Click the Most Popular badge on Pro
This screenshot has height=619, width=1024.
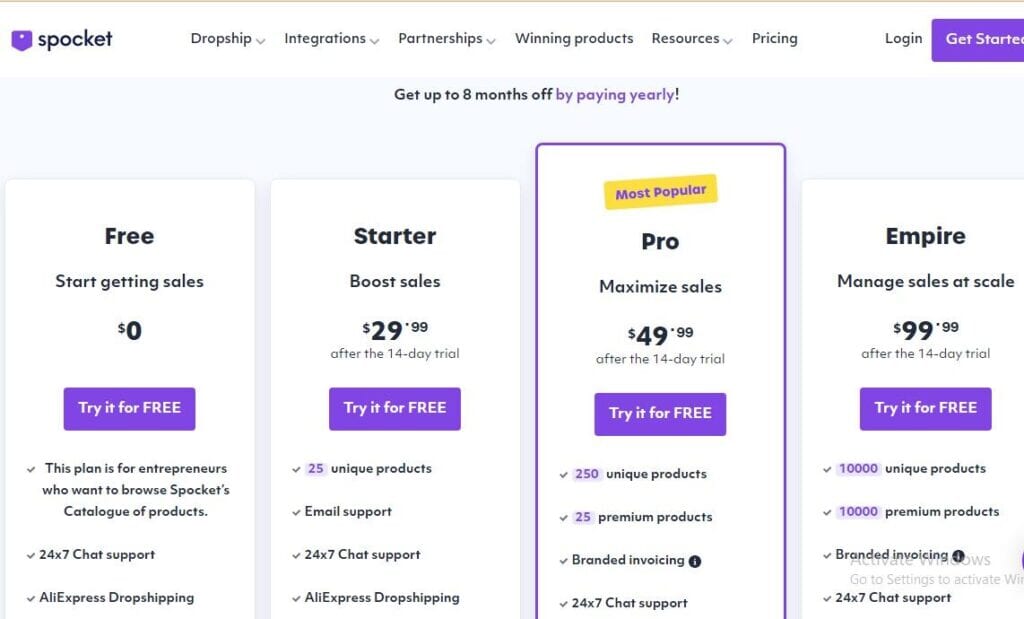[x=660, y=192]
